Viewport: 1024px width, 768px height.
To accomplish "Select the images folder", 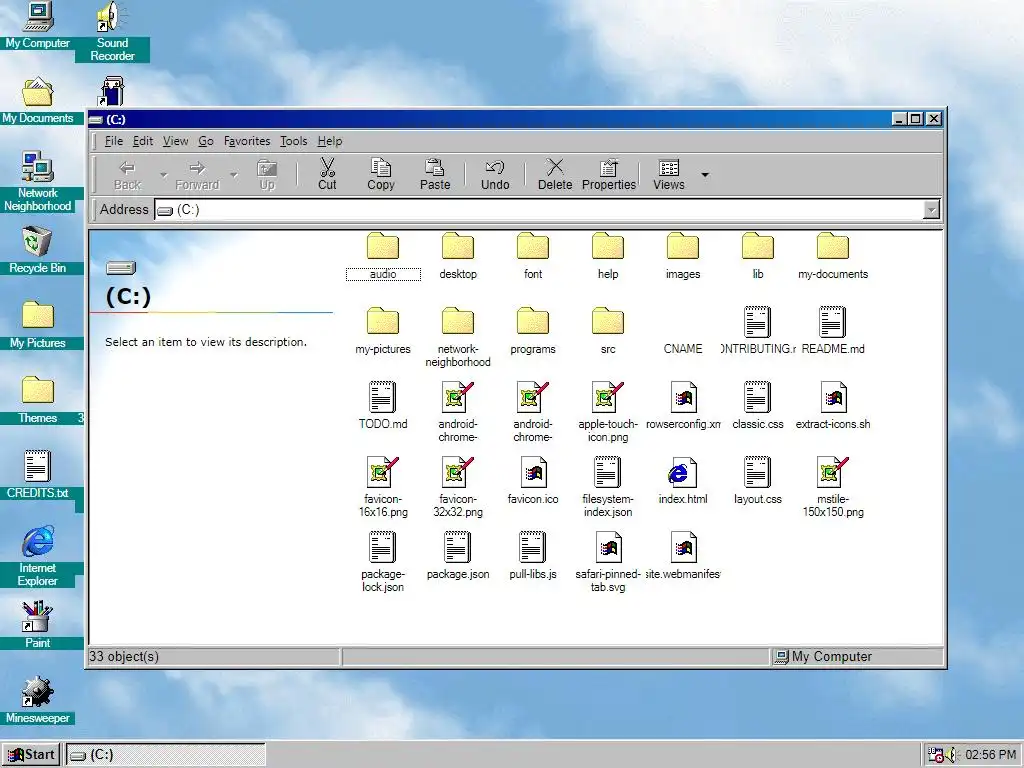I will point(683,257).
